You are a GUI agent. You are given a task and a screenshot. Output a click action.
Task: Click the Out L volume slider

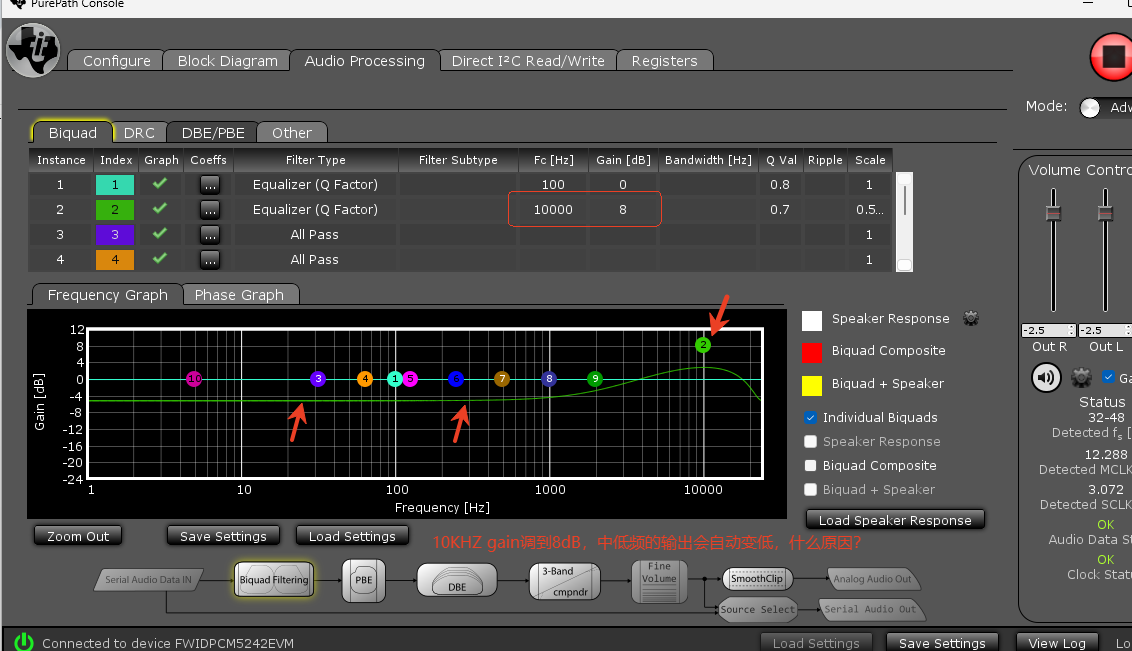tap(1105, 212)
